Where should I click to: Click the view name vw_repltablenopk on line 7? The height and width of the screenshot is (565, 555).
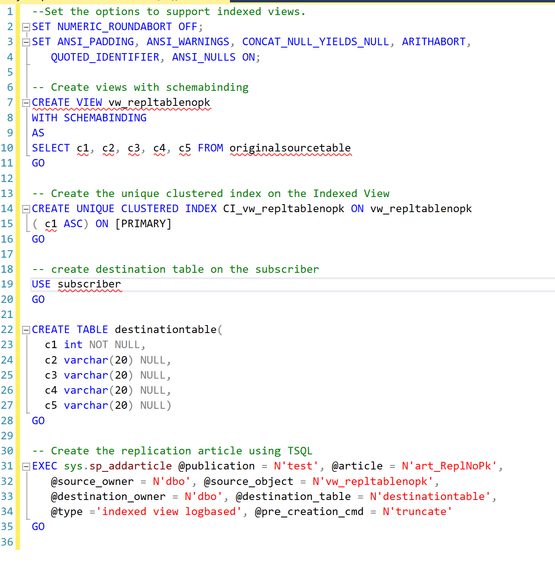click(x=159, y=103)
